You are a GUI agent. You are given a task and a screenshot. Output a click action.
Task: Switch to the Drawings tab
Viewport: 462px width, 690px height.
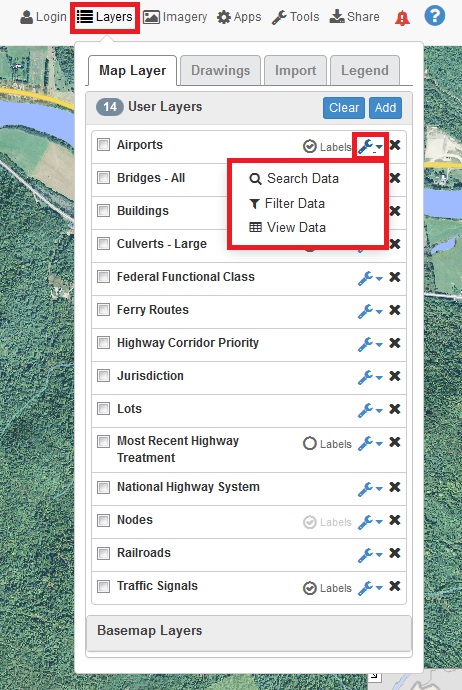[220, 70]
